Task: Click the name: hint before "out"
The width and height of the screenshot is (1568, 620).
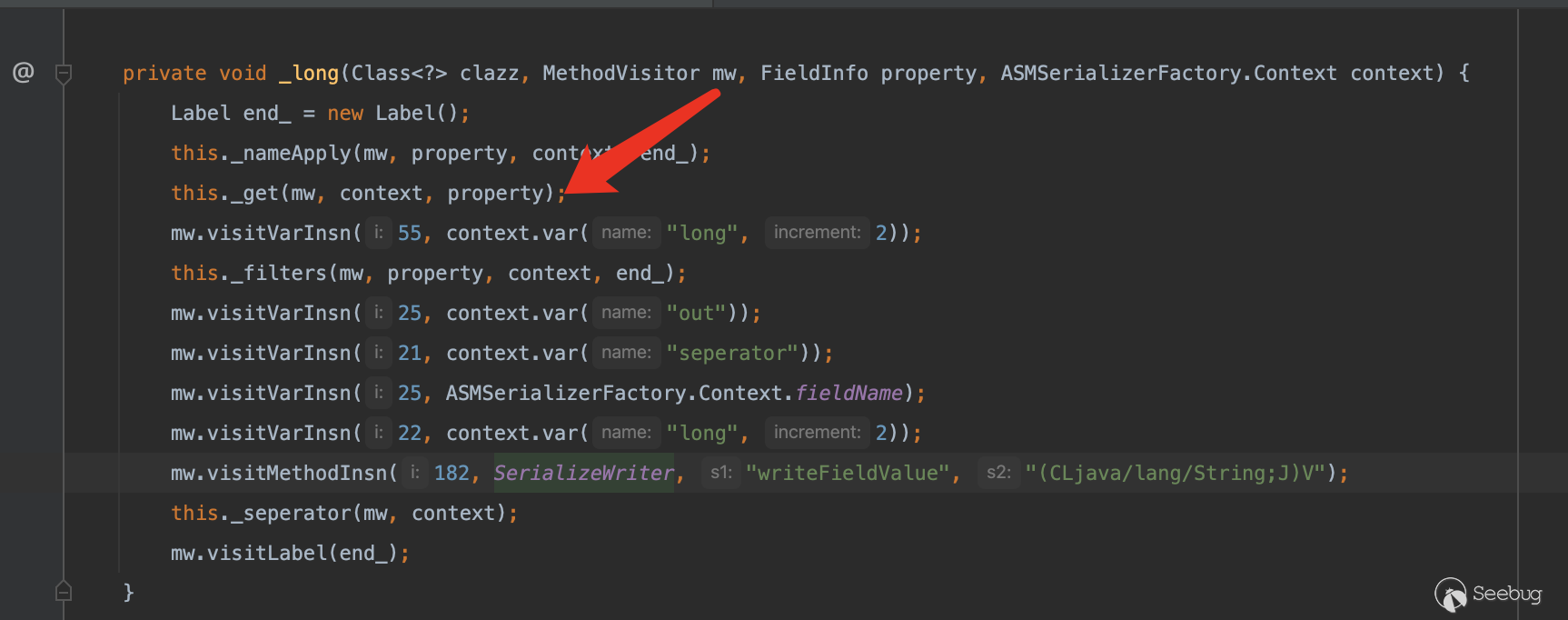Action: pyautogui.click(x=626, y=313)
